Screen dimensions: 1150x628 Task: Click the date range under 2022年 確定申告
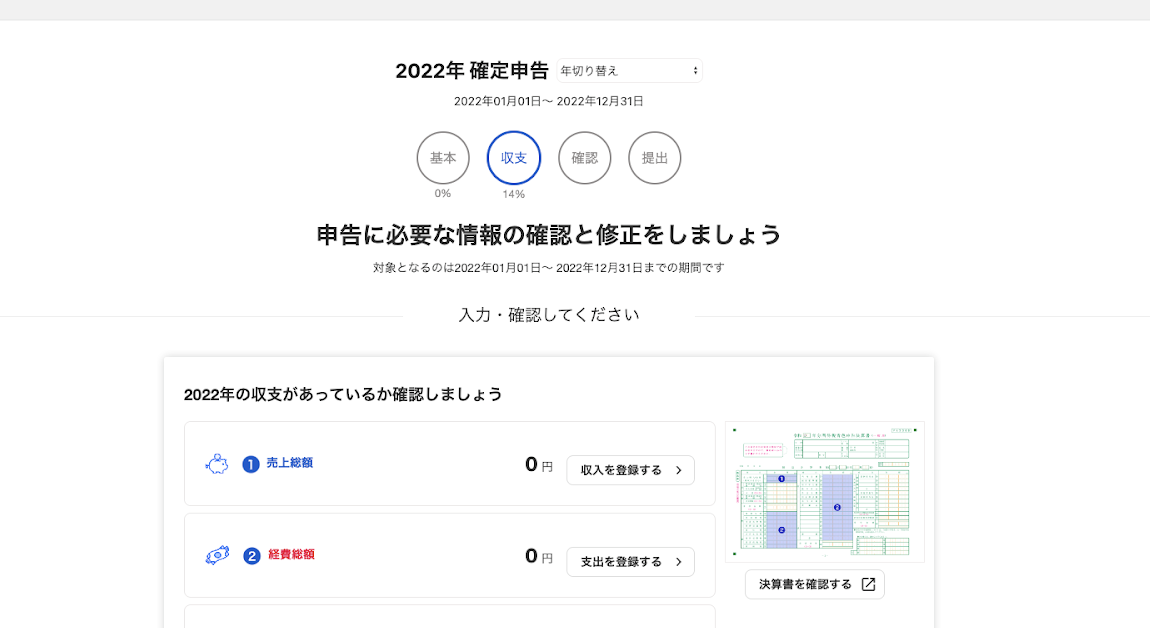point(549,101)
